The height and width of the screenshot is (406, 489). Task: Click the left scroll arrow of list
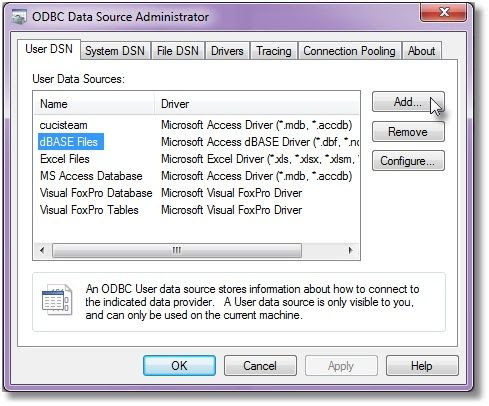[x=42, y=250]
